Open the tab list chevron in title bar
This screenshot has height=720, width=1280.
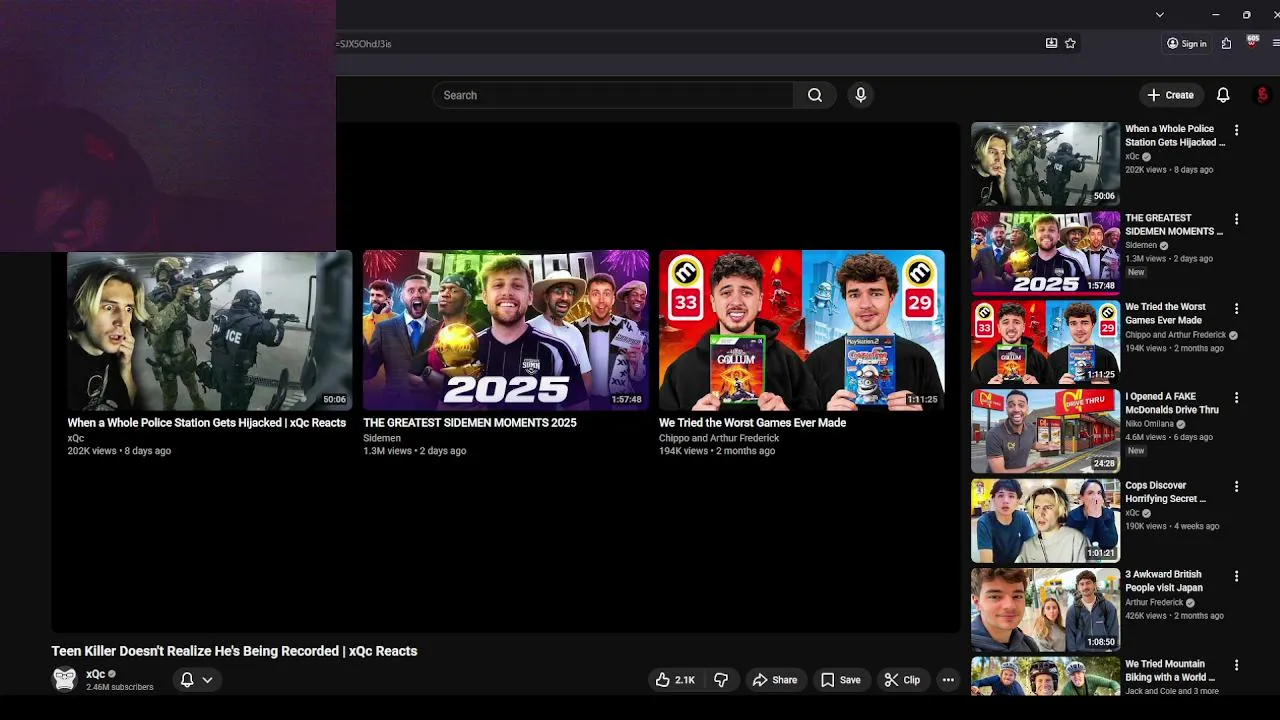pos(1159,14)
